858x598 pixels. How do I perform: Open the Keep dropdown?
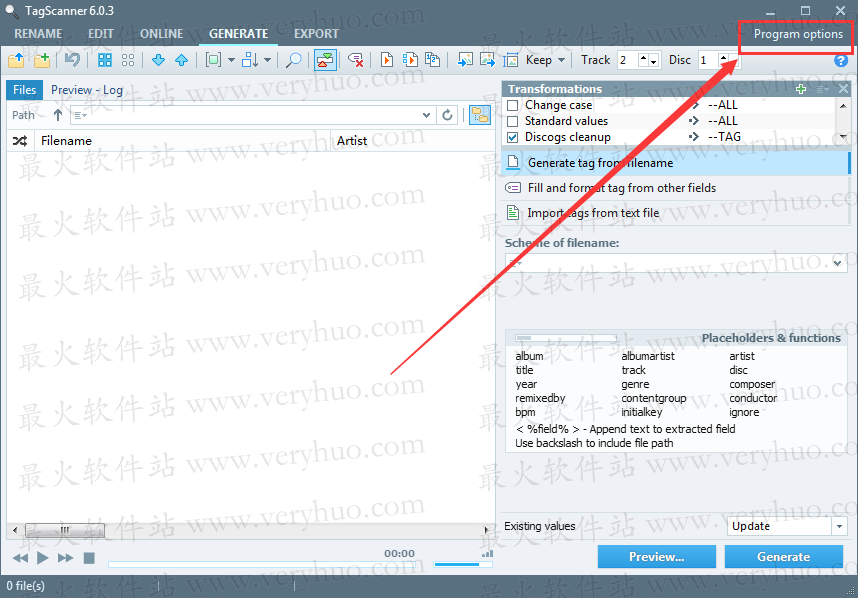coord(561,60)
